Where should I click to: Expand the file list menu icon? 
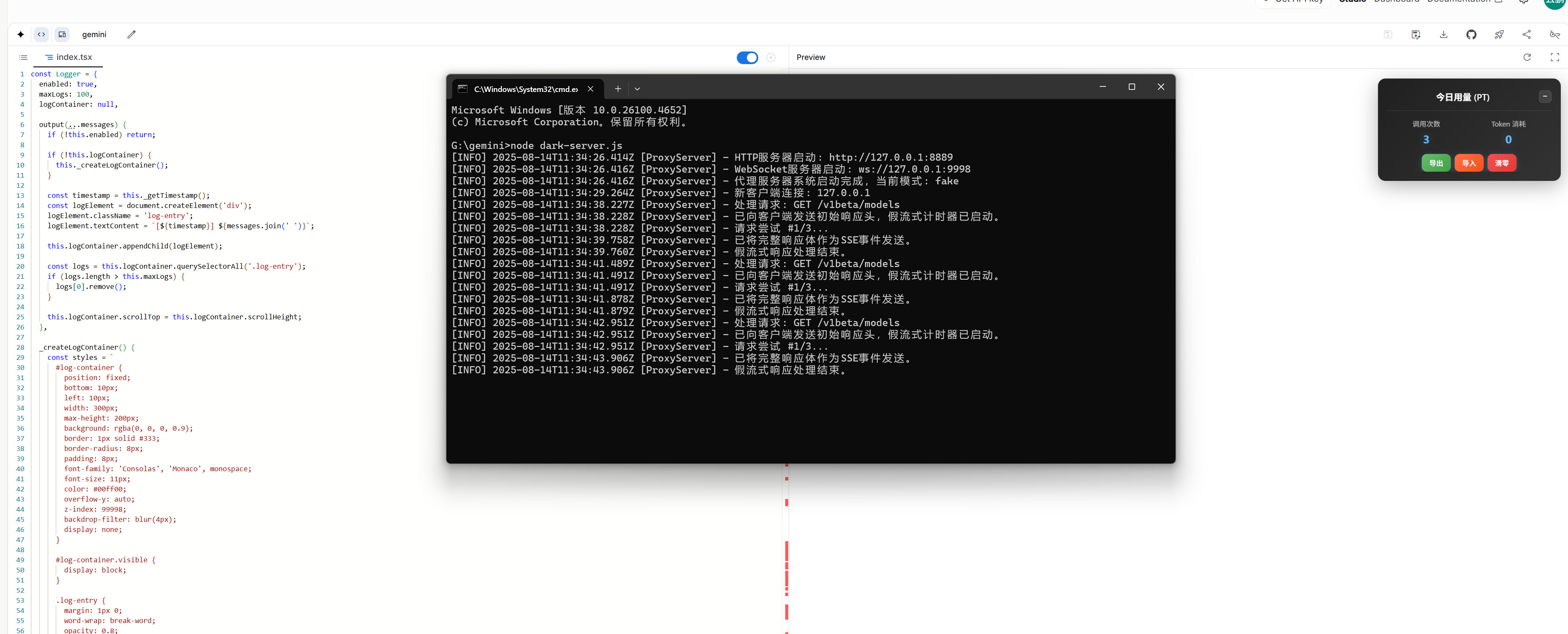23,57
